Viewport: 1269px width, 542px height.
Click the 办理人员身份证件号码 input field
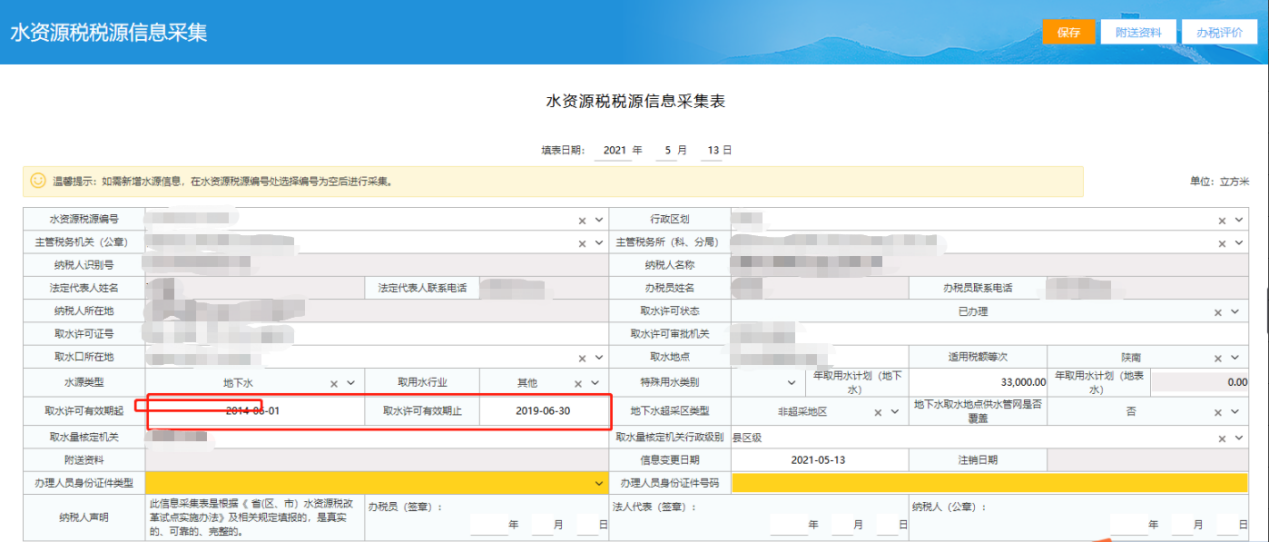point(989,483)
